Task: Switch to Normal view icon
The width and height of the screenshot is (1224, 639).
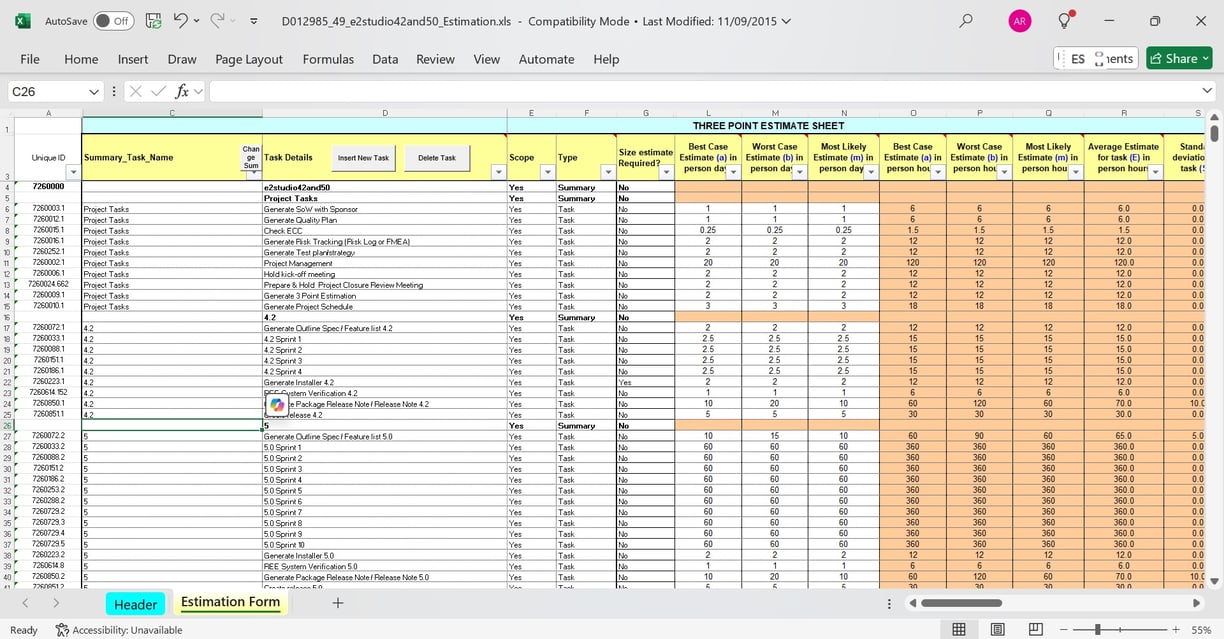Action: click(958, 629)
